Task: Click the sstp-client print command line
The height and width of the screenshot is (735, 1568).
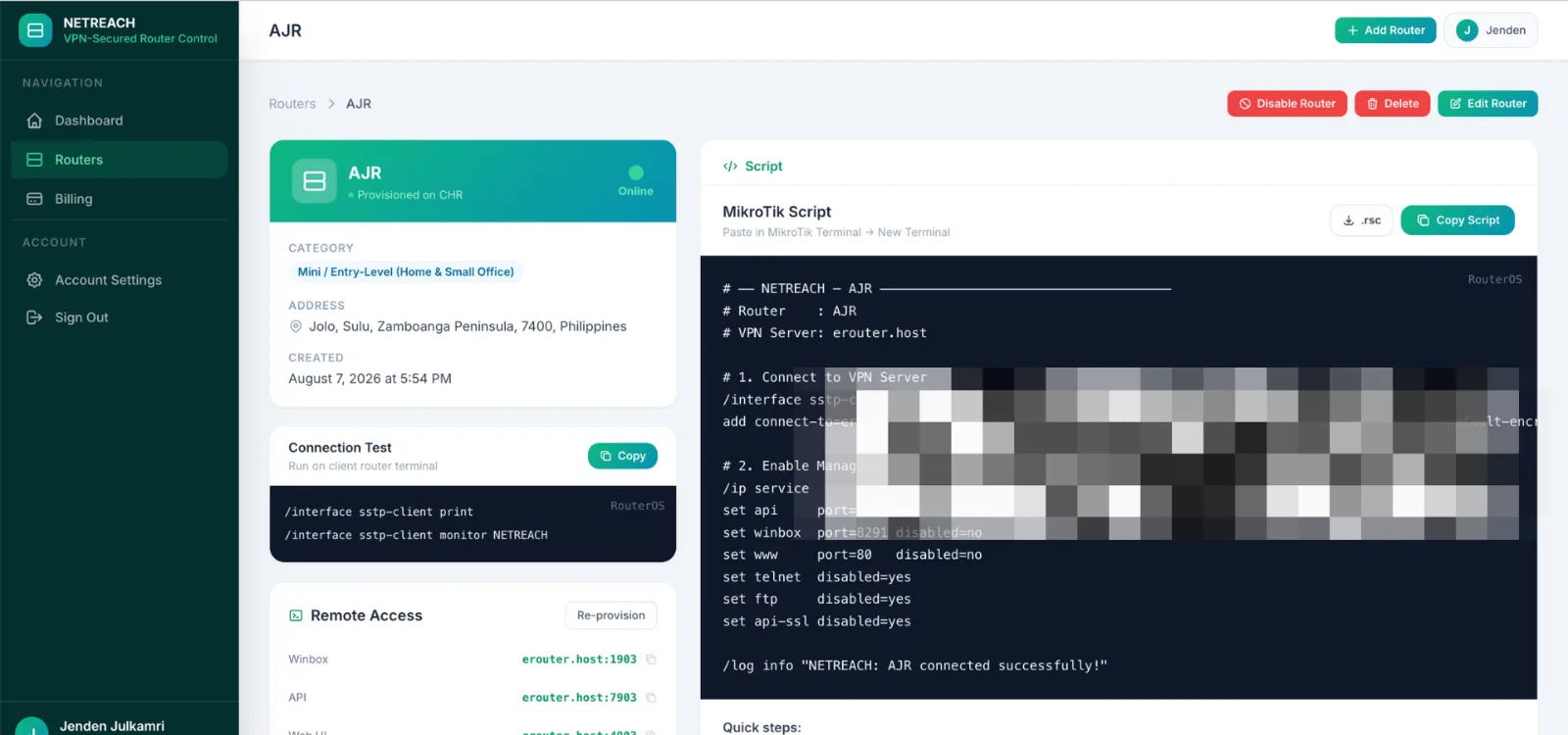Action: click(x=379, y=512)
